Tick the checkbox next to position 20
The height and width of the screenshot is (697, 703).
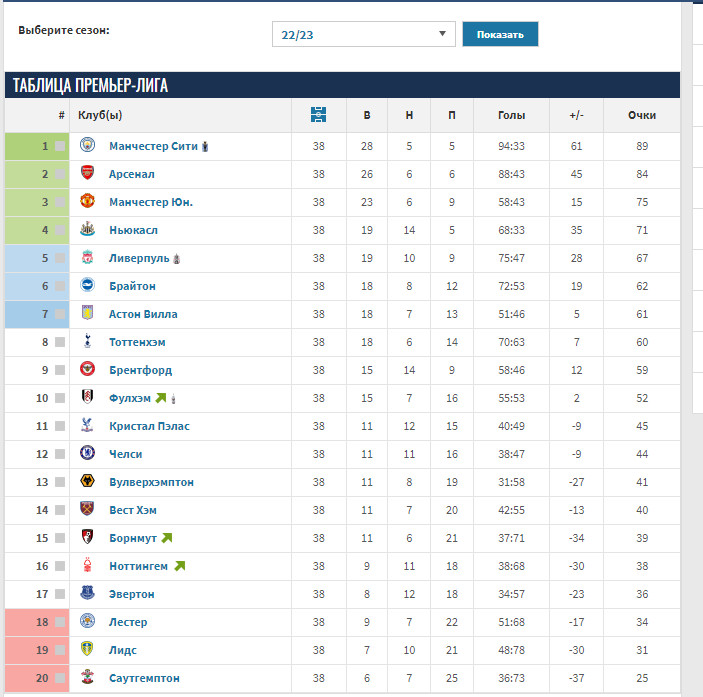coord(60,678)
